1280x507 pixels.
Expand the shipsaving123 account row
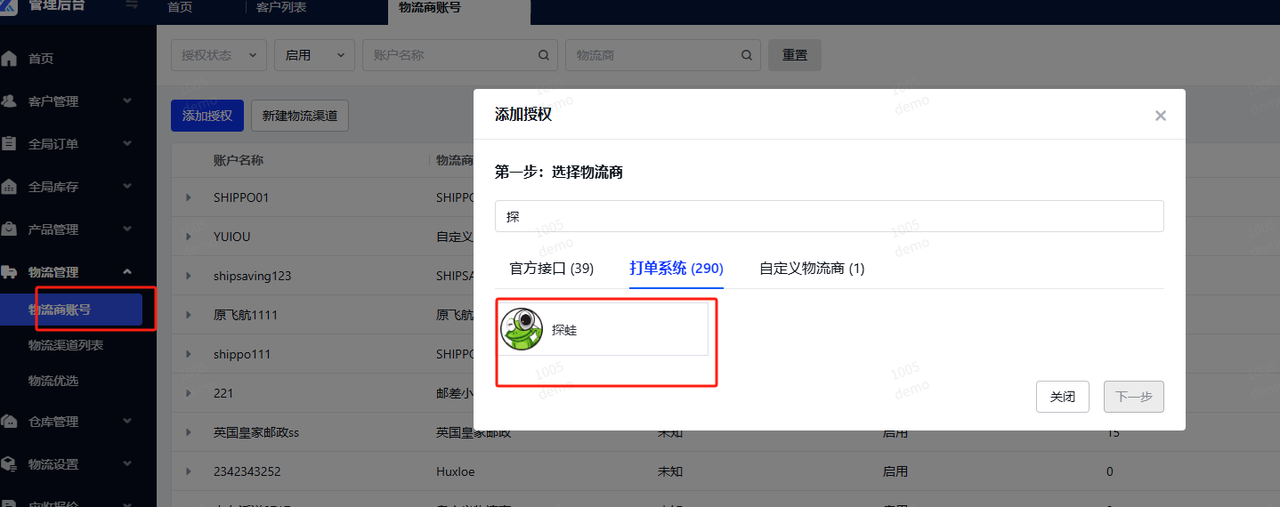click(x=188, y=276)
